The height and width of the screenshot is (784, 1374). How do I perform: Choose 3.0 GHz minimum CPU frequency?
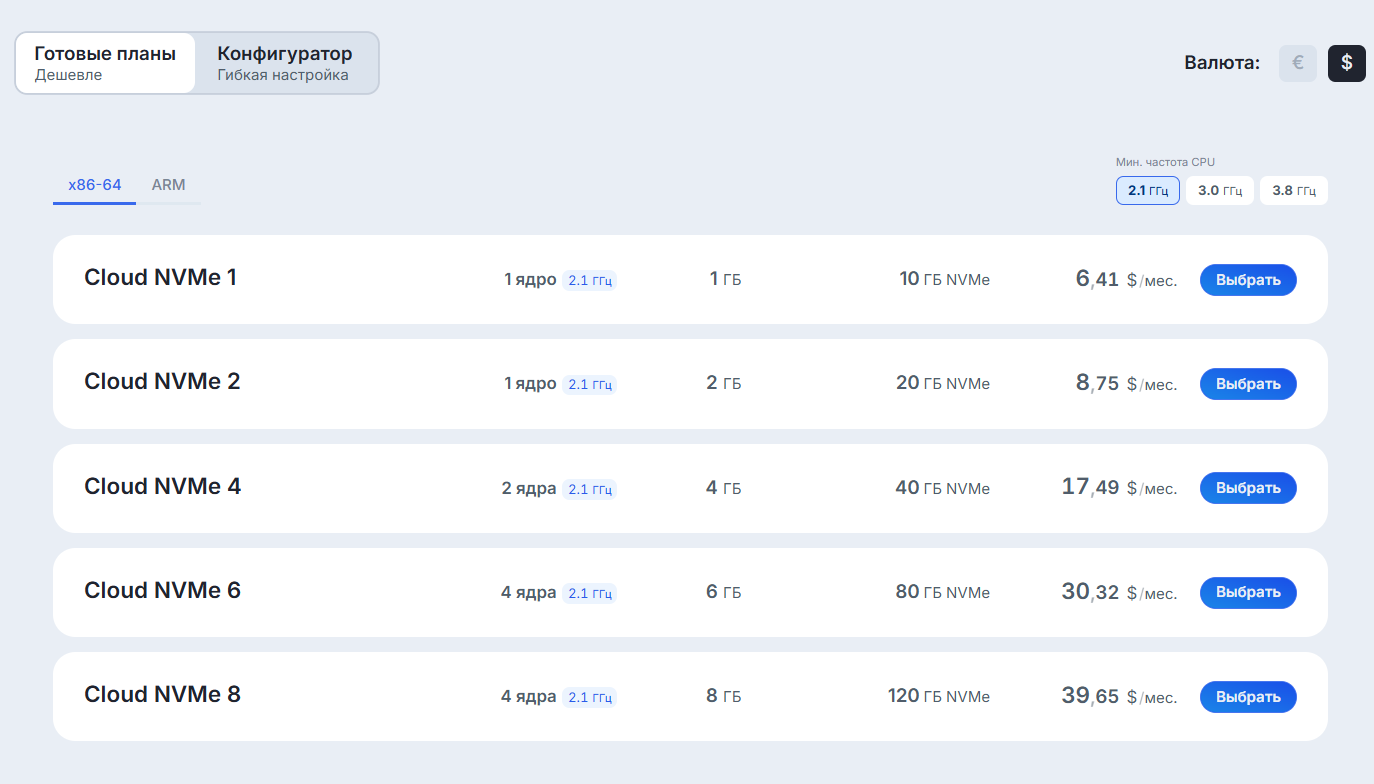click(x=1220, y=190)
